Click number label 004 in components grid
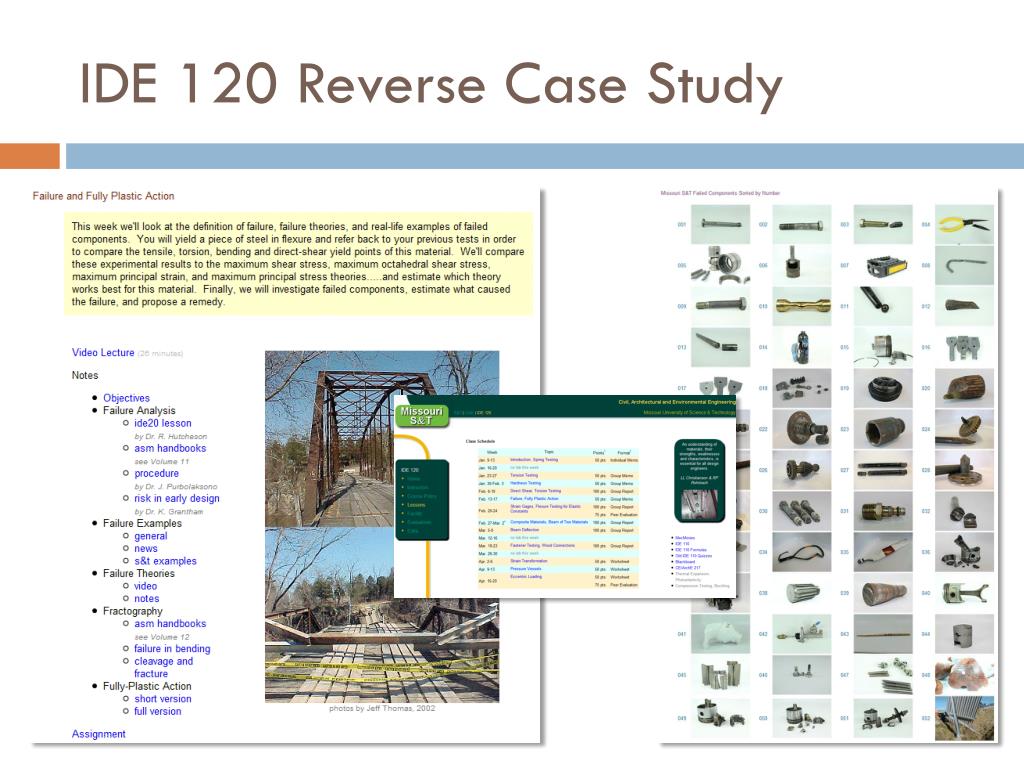 coord(925,225)
